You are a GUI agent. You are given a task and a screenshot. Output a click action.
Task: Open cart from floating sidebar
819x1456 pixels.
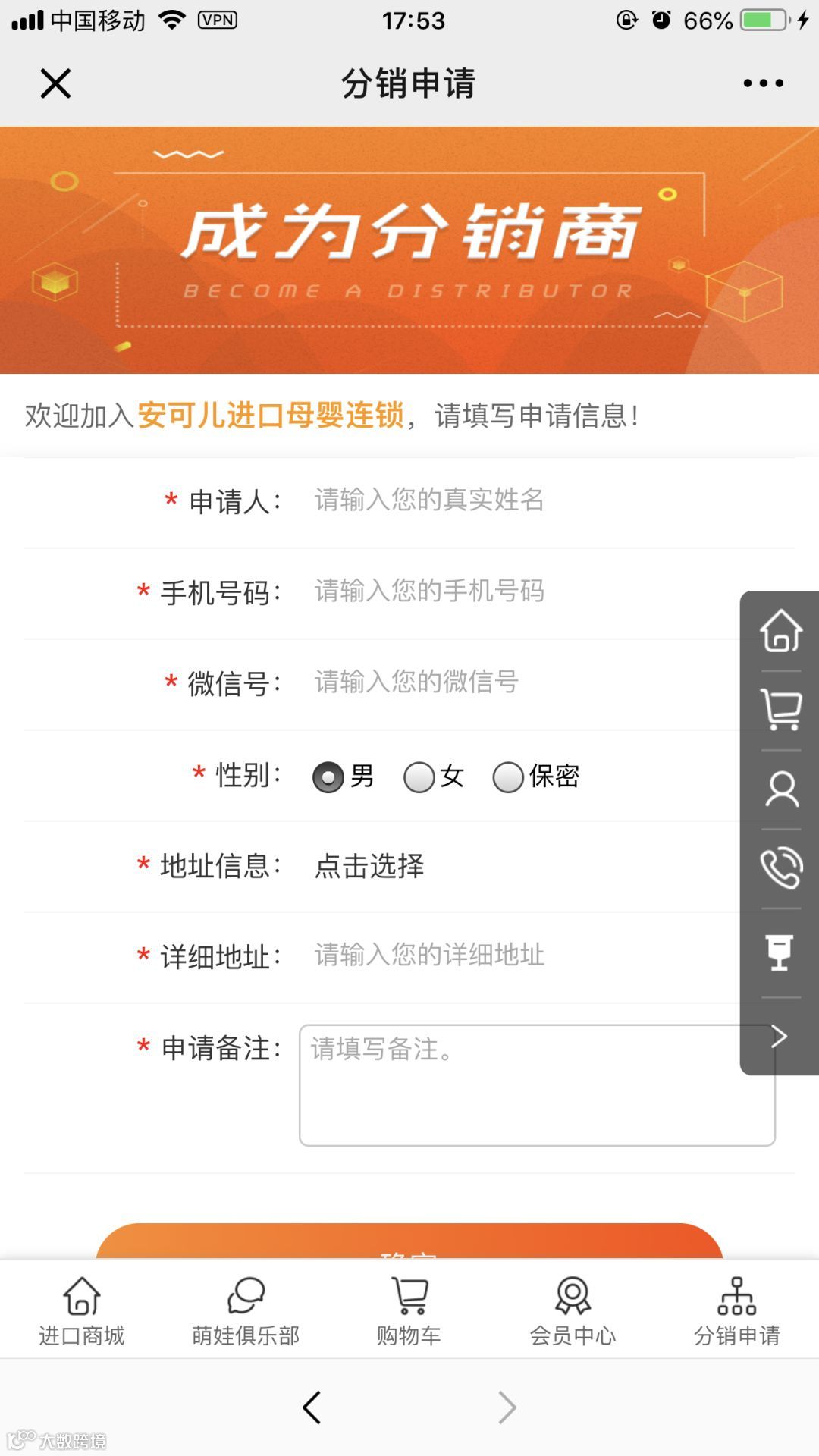(x=781, y=710)
